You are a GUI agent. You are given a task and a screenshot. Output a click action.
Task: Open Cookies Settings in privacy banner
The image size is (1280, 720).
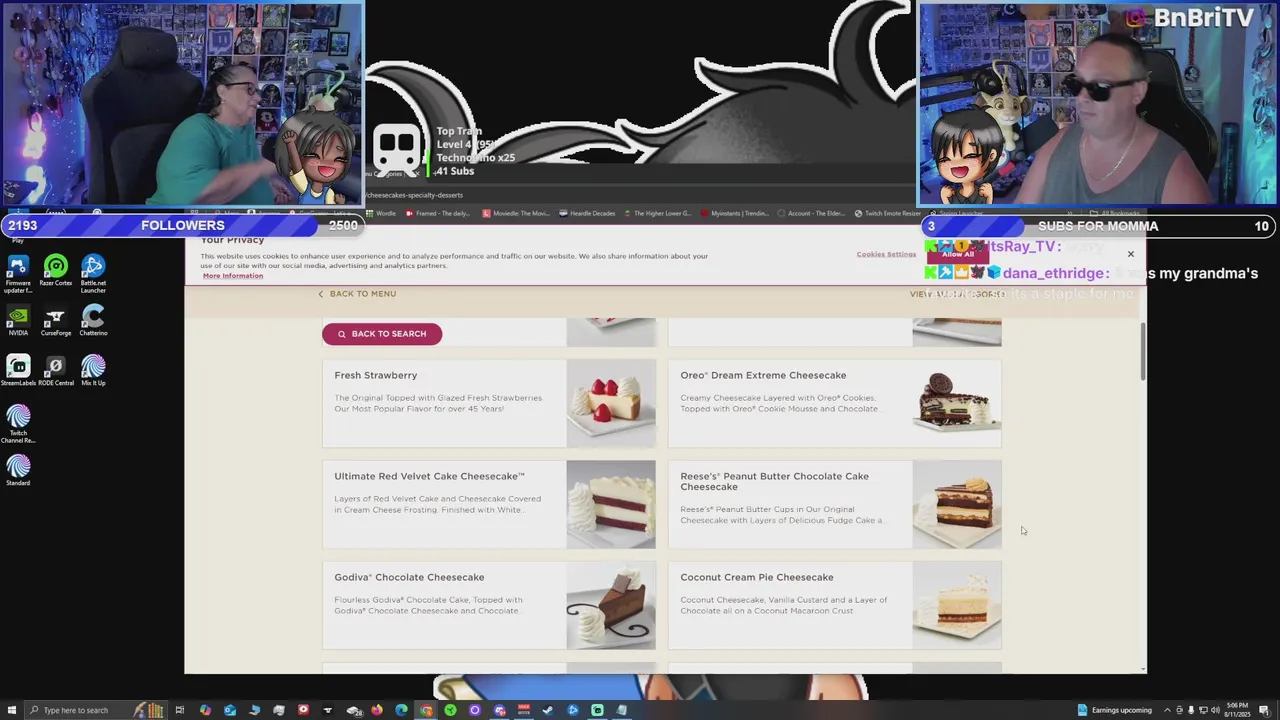coord(886,254)
